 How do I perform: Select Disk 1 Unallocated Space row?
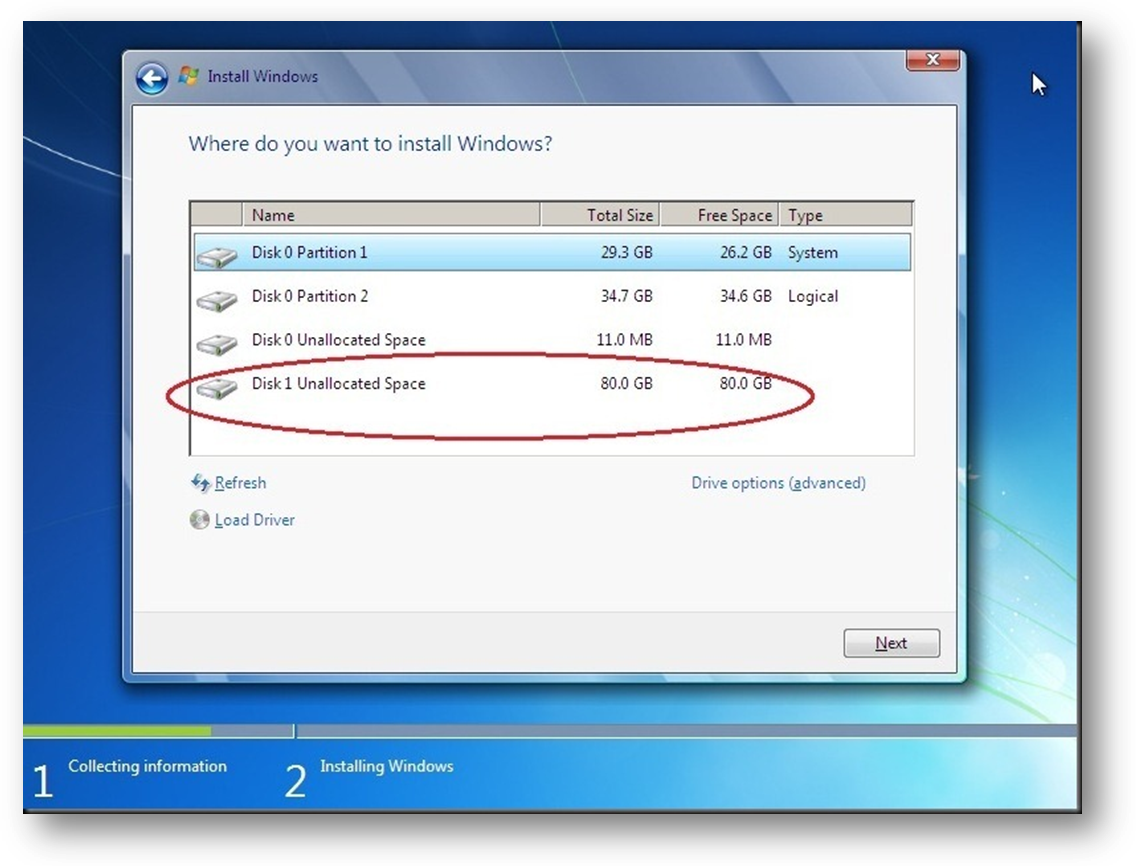[552, 383]
